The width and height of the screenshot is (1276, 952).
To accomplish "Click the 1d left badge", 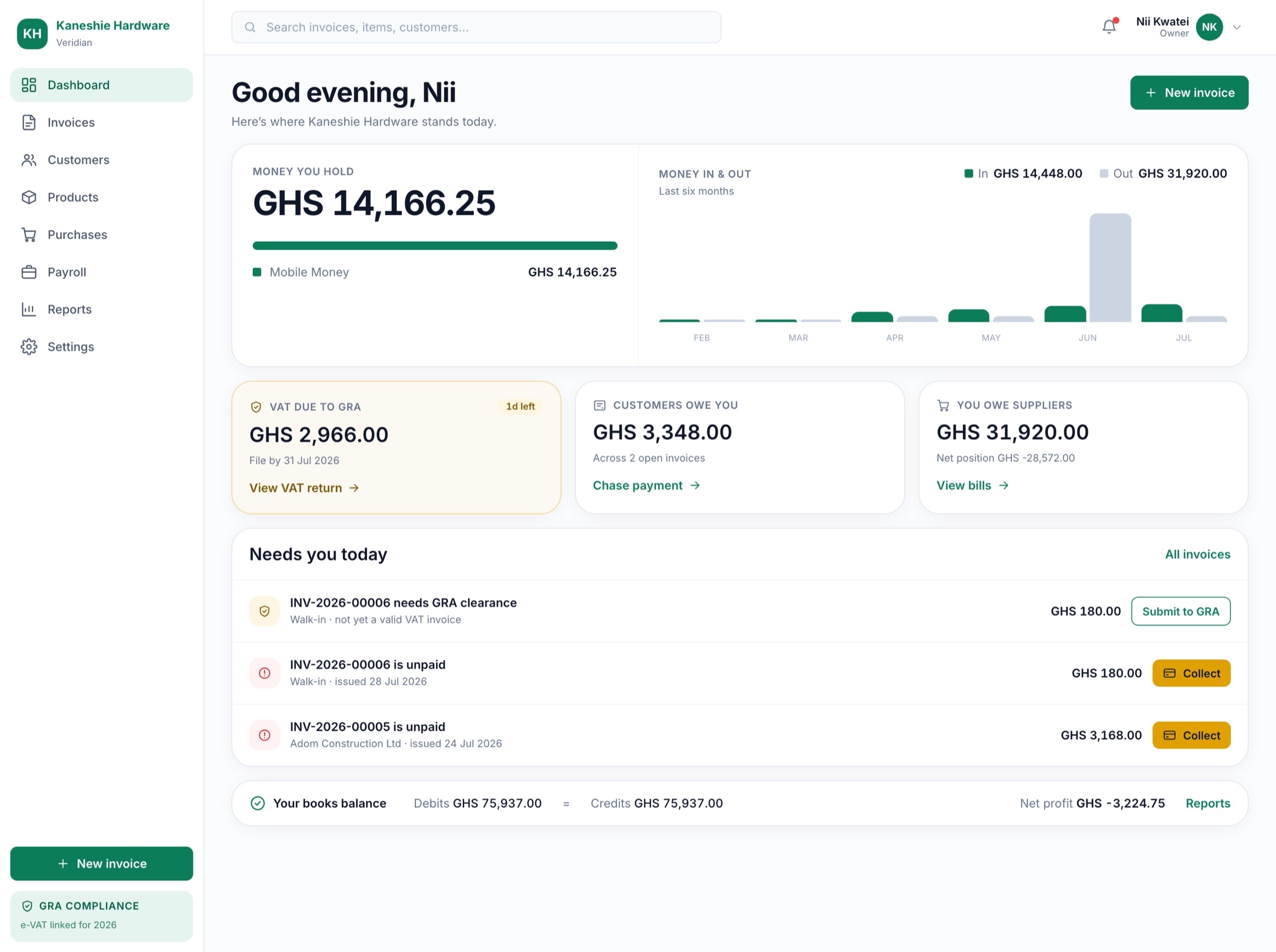I will click(x=520, y=406).
